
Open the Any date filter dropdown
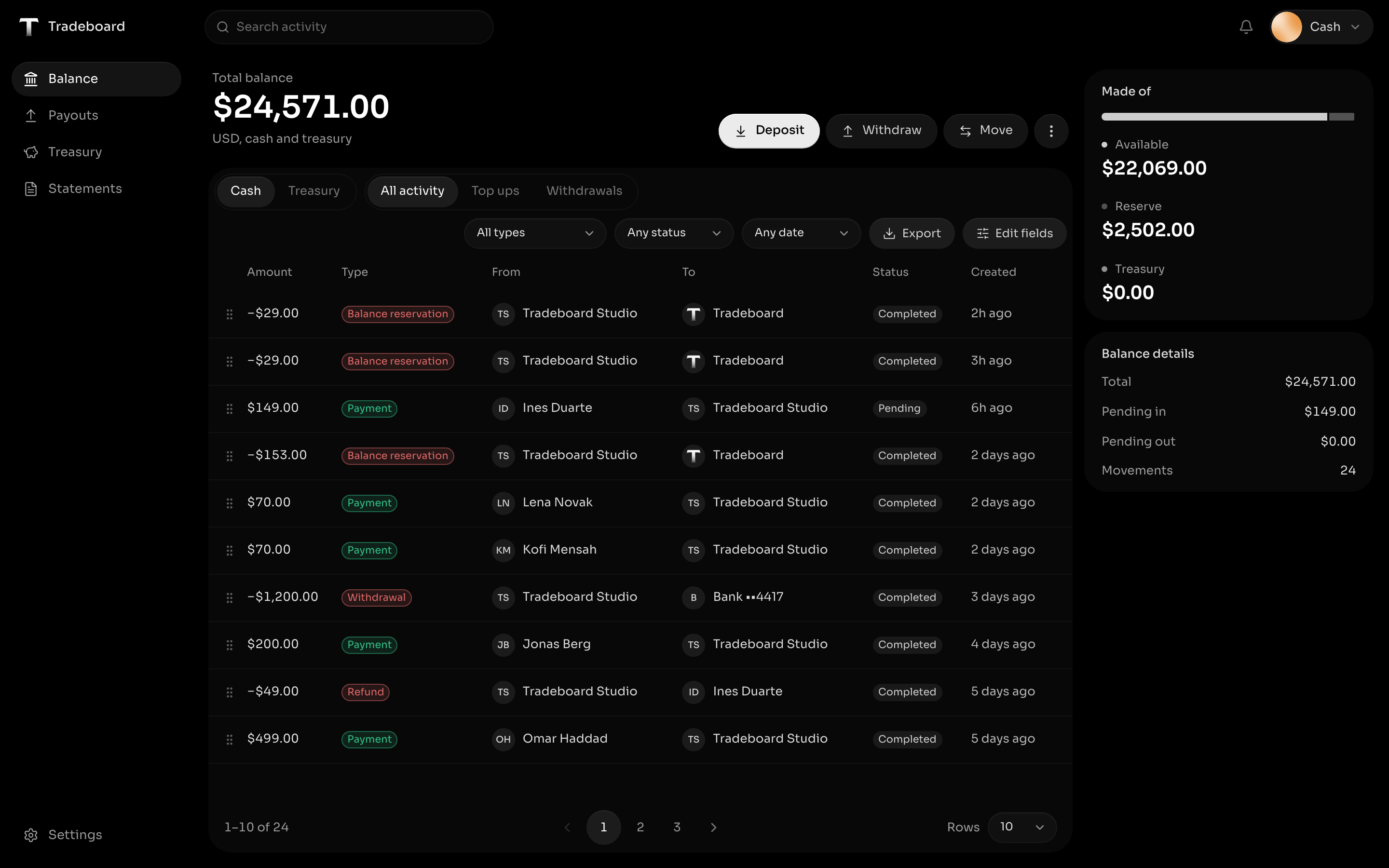801,233
